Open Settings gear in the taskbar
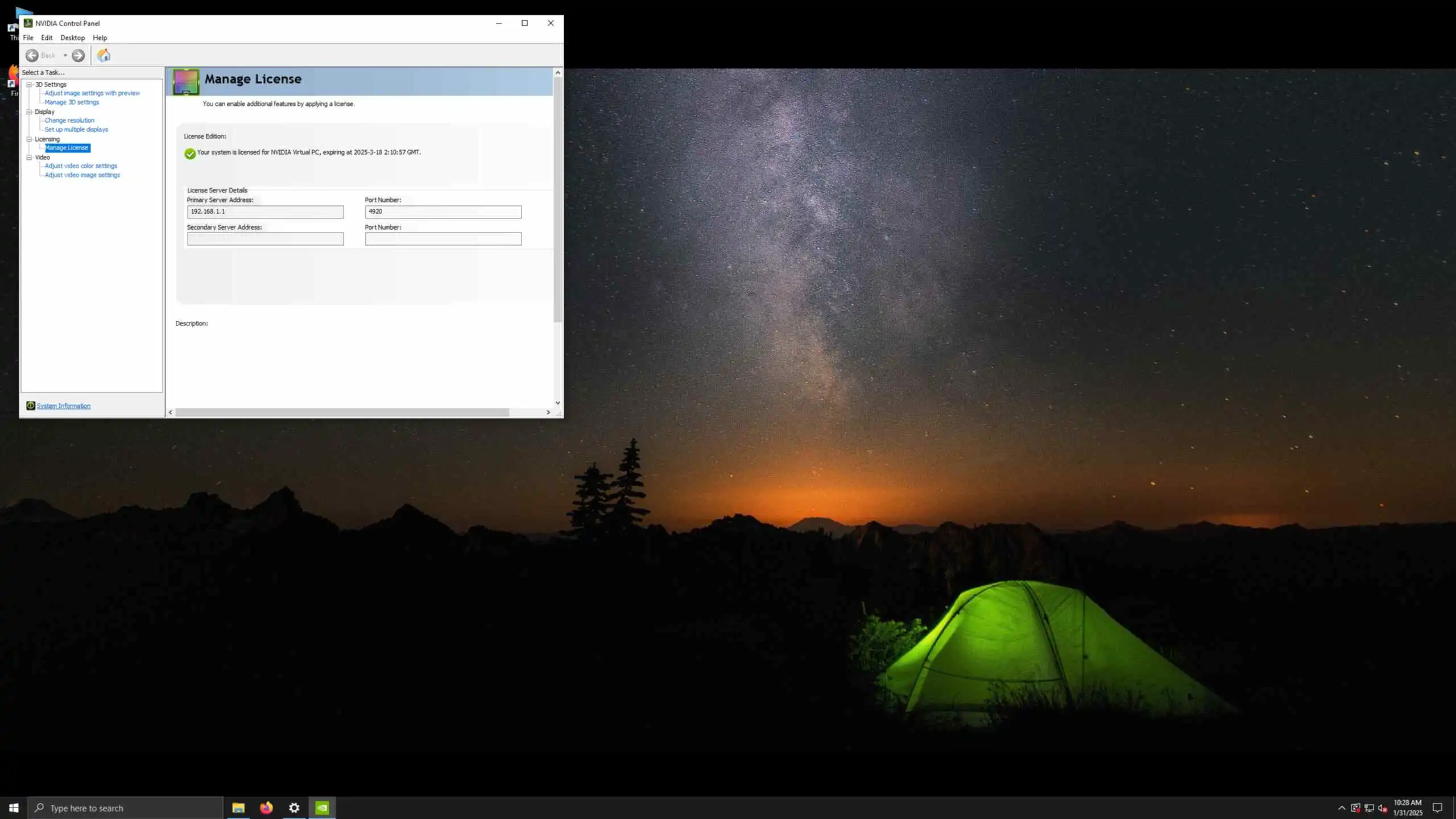 pos(294,808)
